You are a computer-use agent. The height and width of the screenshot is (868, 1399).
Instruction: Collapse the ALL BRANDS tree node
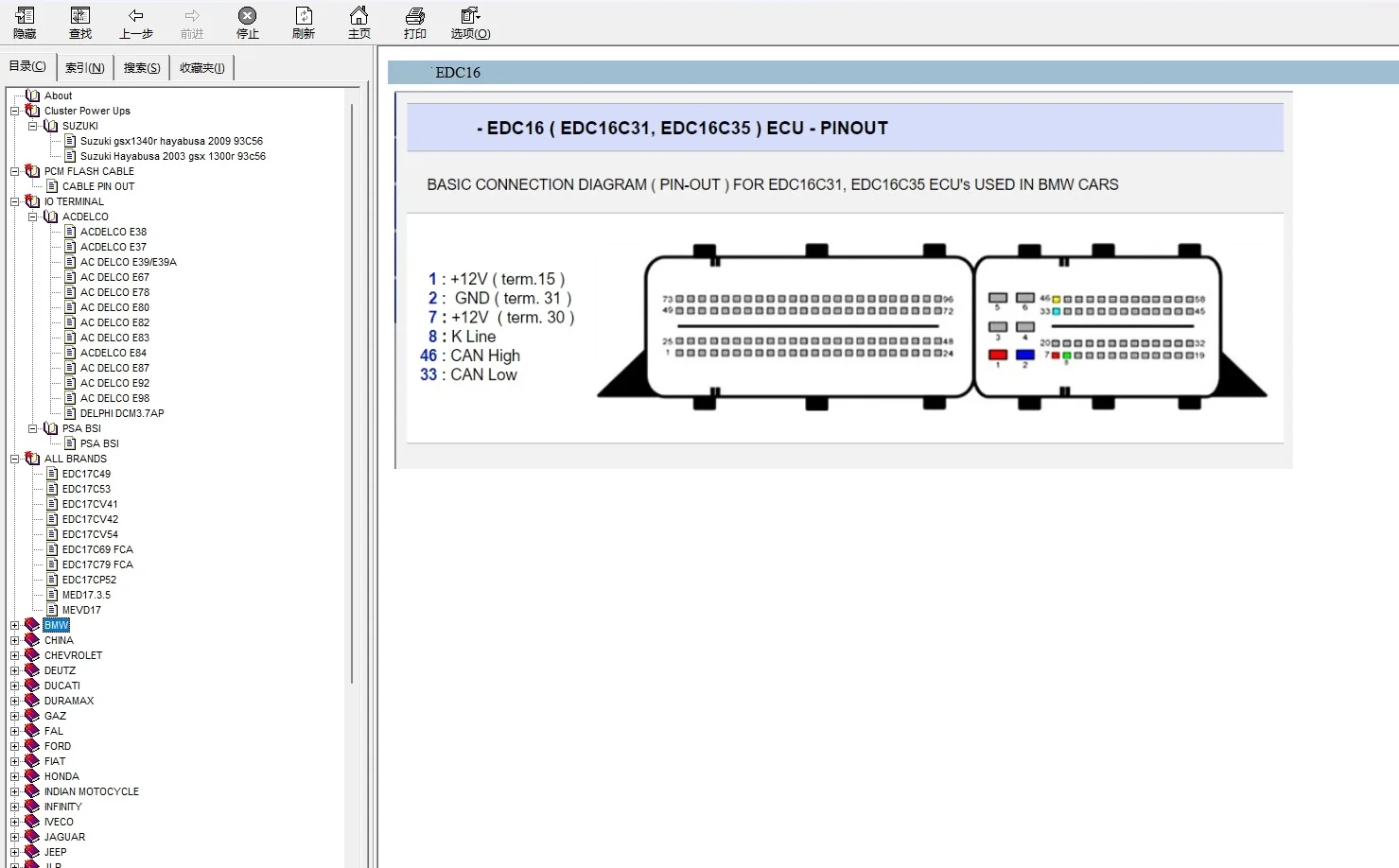click(14, 460)
